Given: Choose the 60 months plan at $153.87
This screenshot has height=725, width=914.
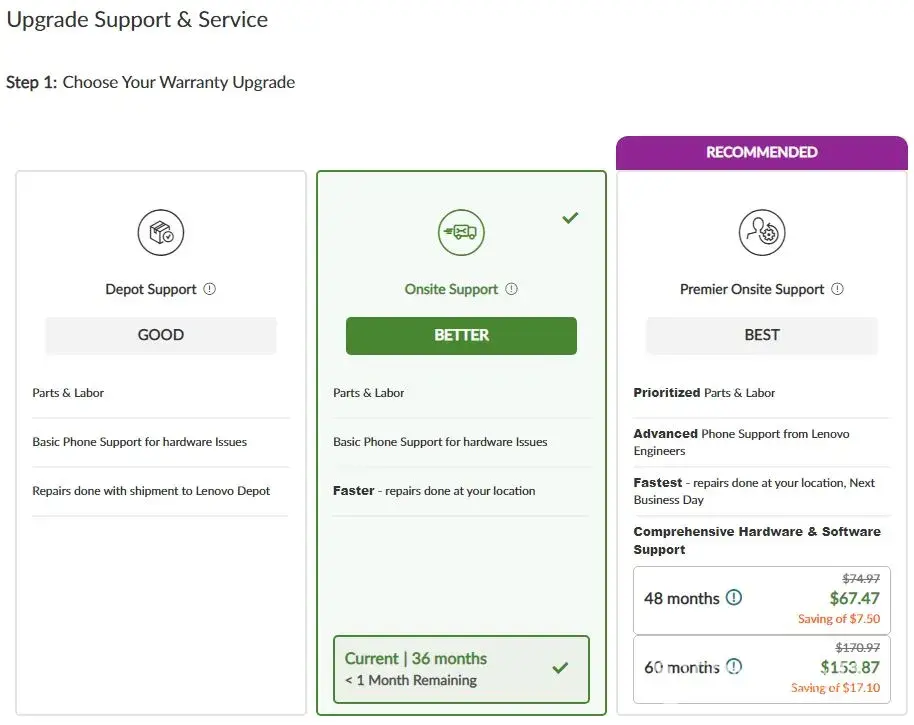Looking at the screenshot, I should pos(762,668).
